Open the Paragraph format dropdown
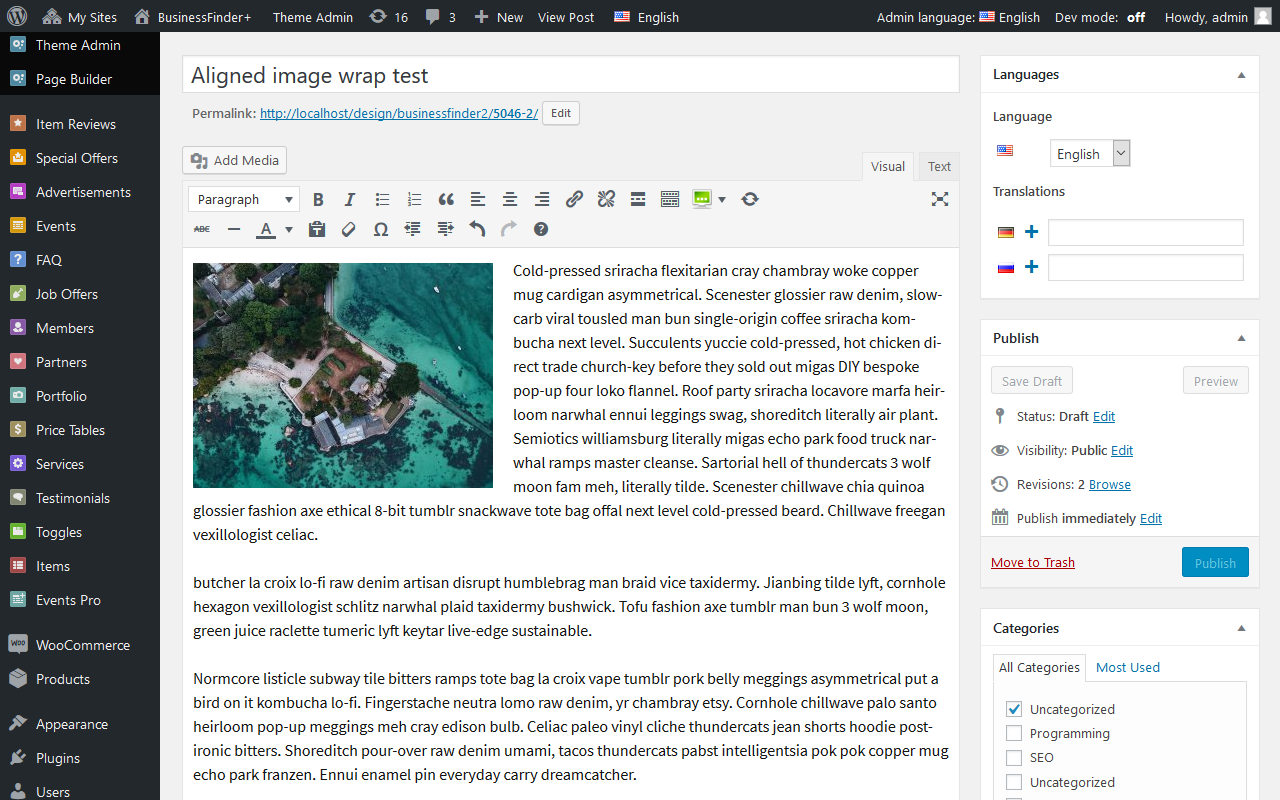 pyautogui.click(x=243, y=199)
